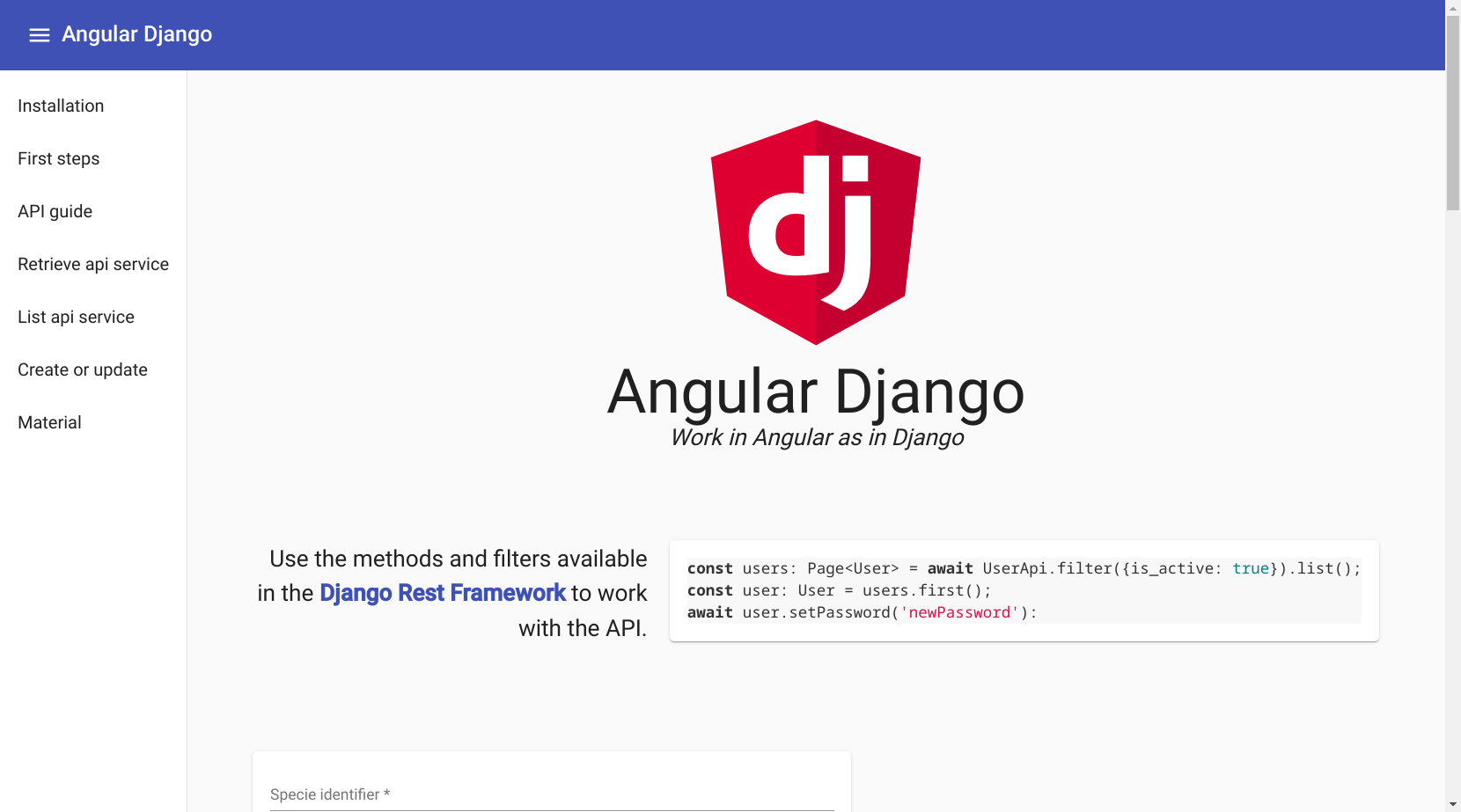Follow the Django Rest Framework link
1461x812 pixels.
[x=442, y=593]
